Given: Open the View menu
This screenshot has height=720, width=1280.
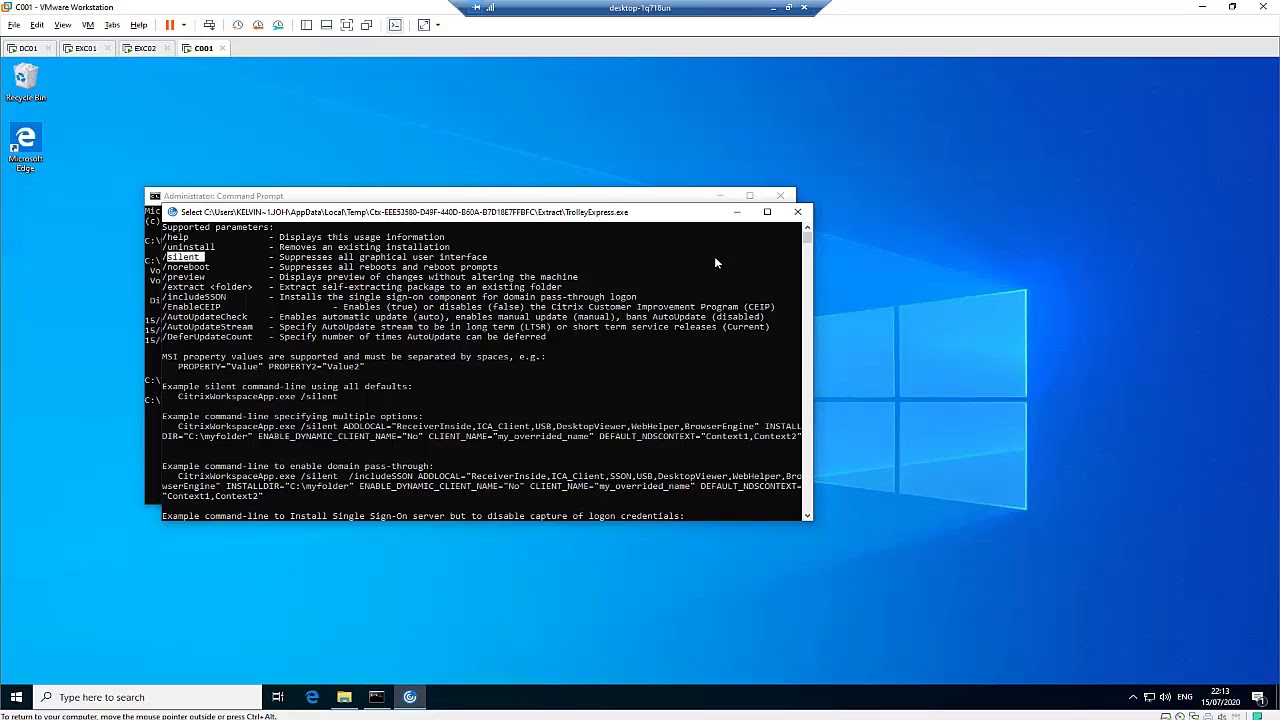Looking at the screenshot, I should click(62, 25).
